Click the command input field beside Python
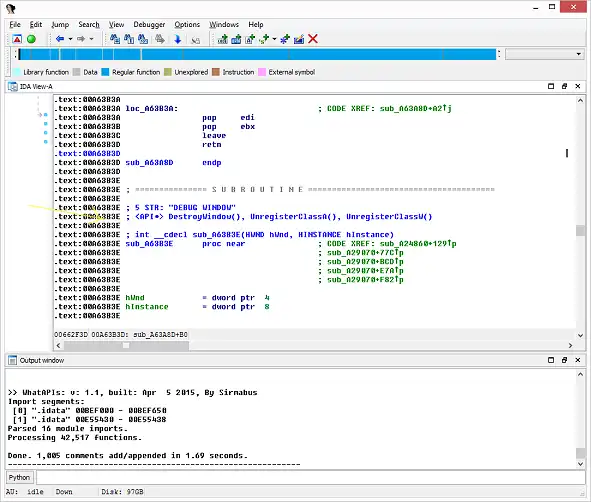Screen dimensions: 591x502 [311, 478]
